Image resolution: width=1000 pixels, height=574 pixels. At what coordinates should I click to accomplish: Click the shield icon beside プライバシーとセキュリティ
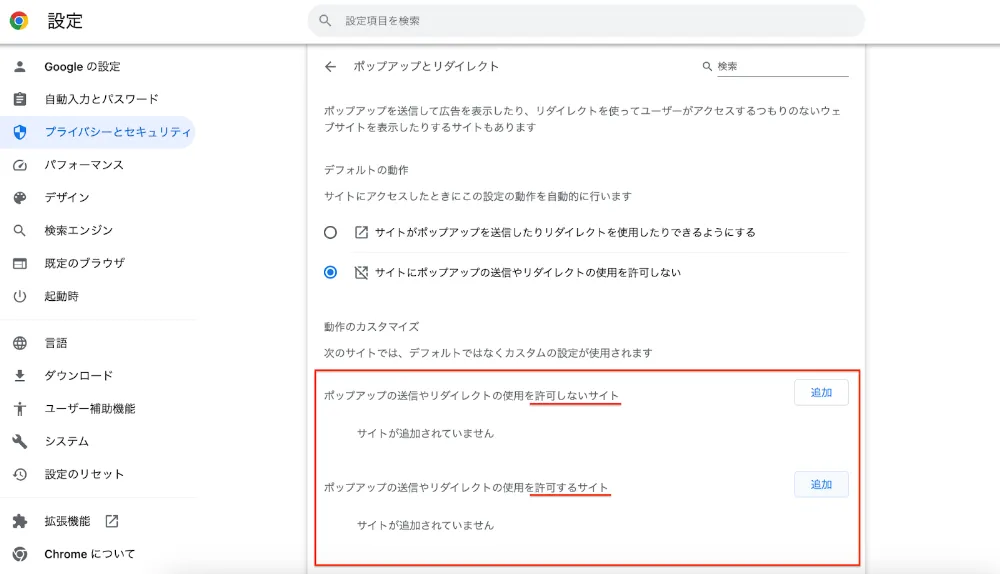click(20, 132)
